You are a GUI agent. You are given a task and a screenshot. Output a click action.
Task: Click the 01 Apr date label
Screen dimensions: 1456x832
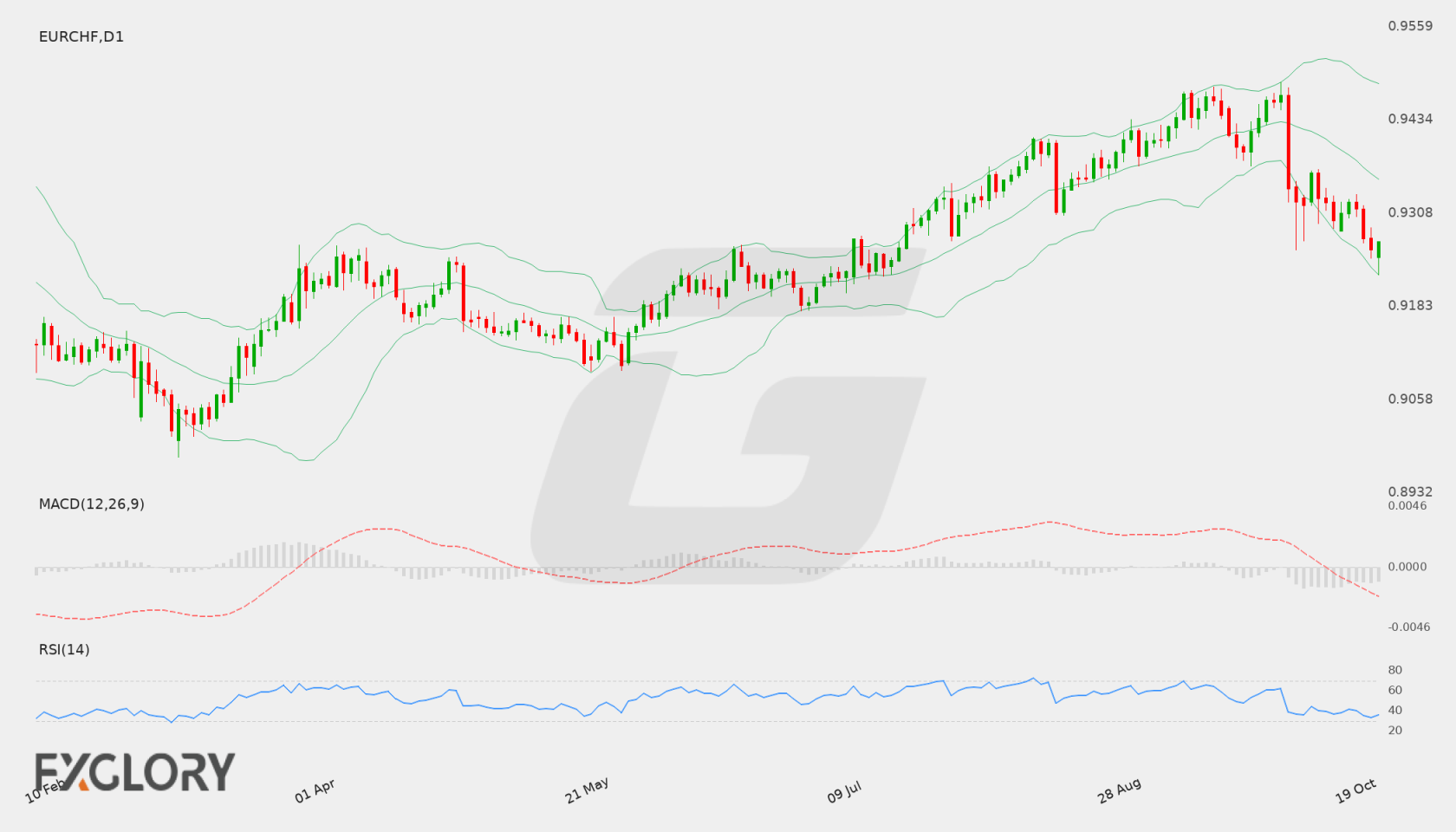315,790
